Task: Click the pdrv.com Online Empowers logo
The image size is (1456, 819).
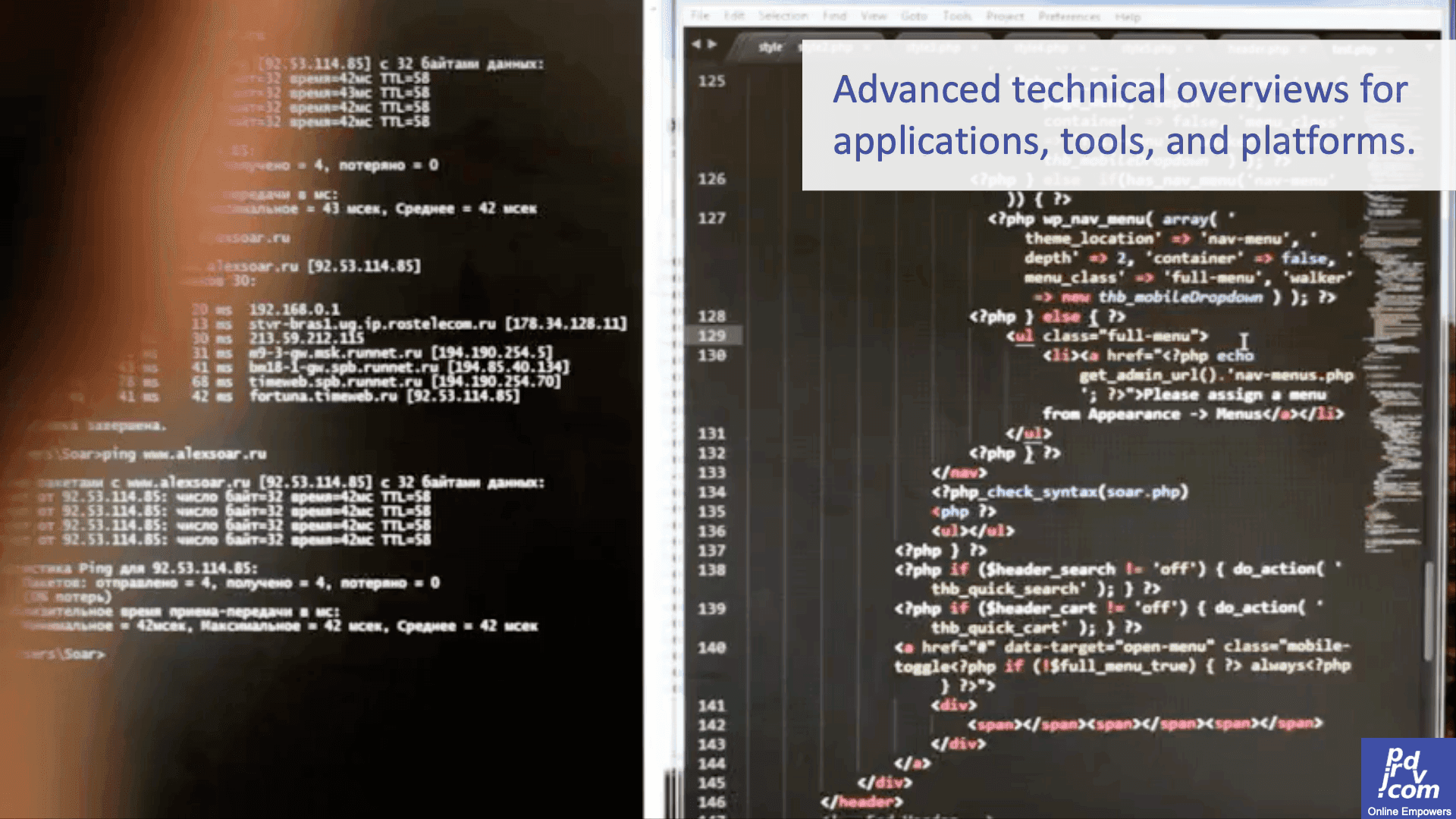Action: 1408,778
